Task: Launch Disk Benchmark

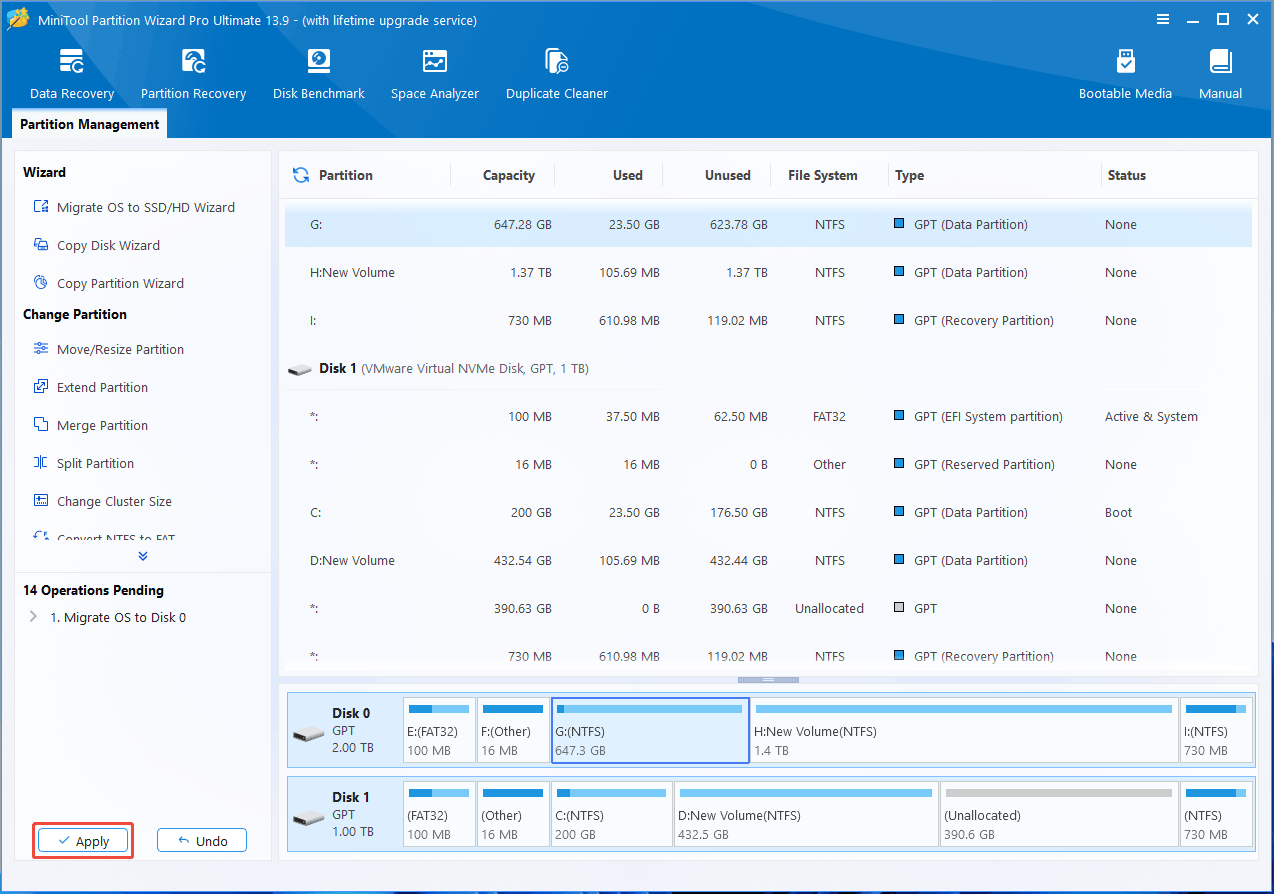Action: pos(318,74)
